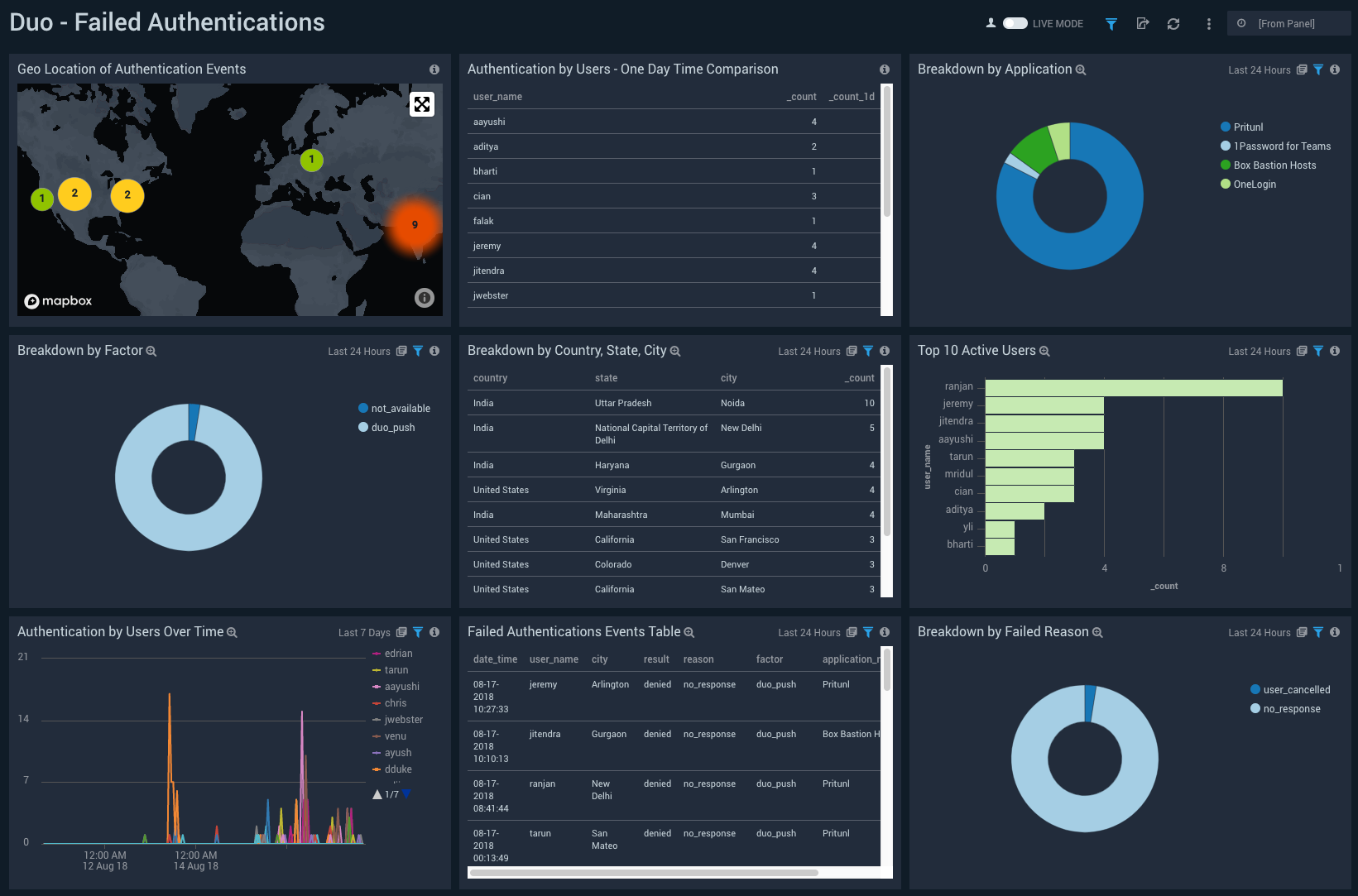Screen dimensions: 1358x896
Task: Select the magnifier zoom icon next to Failed Authentications Events Table
Action: 689,632
